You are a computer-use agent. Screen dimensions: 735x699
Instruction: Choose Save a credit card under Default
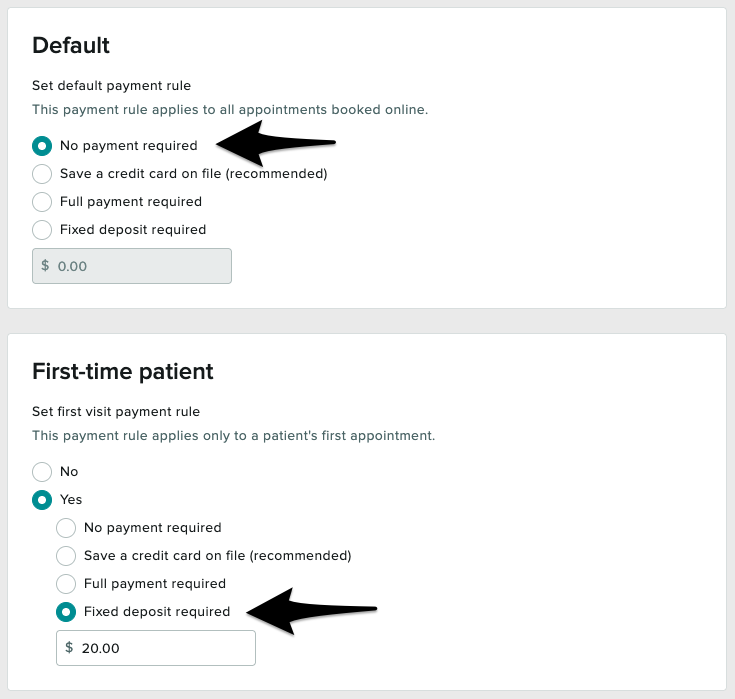tap(42, 174)
